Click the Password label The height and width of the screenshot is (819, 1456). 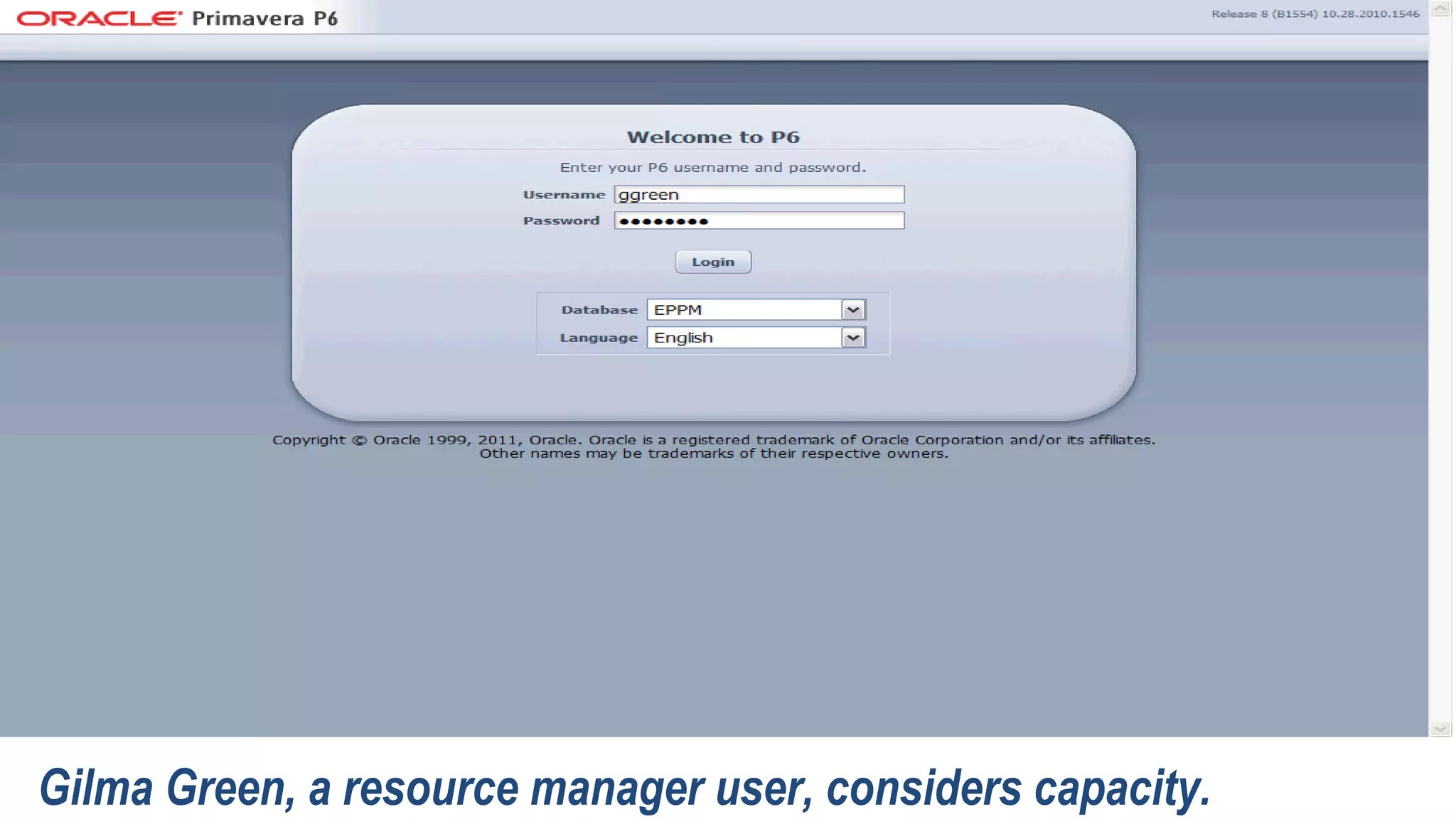pyautogui.click(x=561, y=220)
